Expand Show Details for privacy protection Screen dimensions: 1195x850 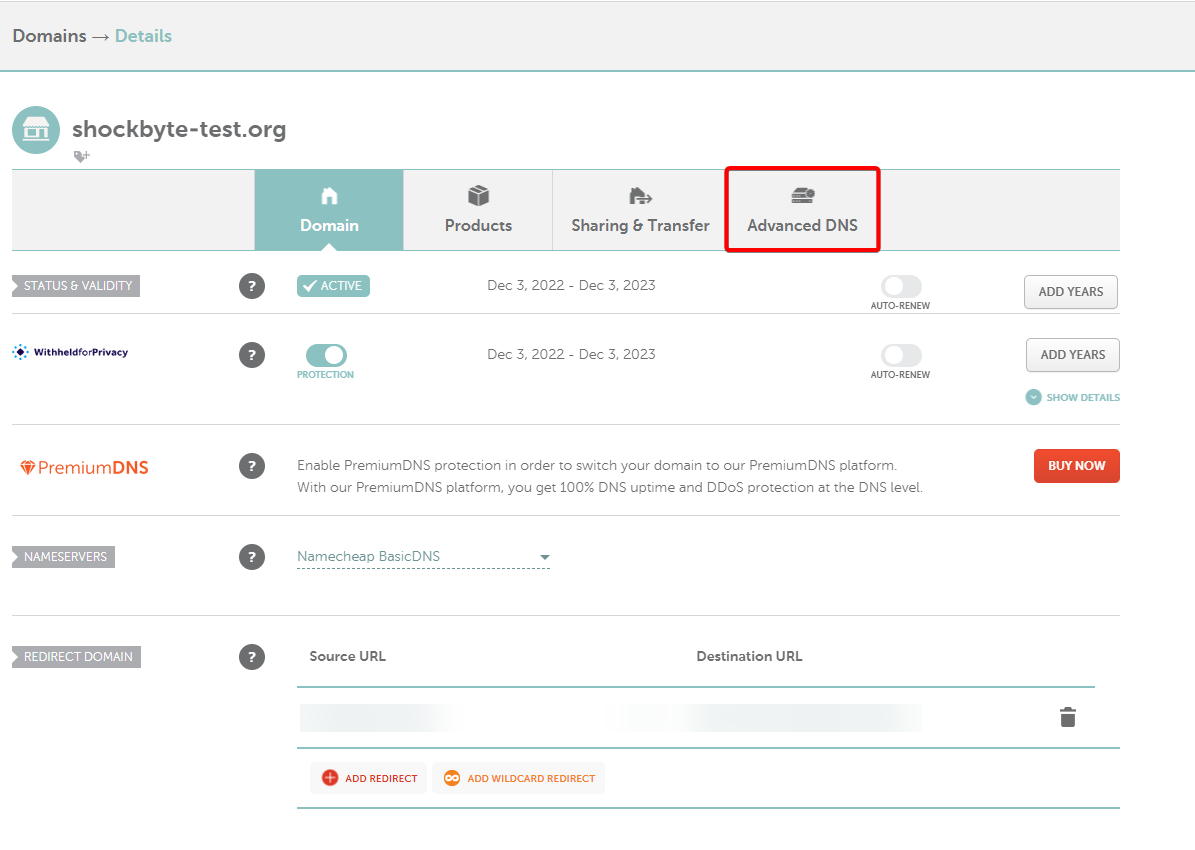click(x=1072, y=397)
